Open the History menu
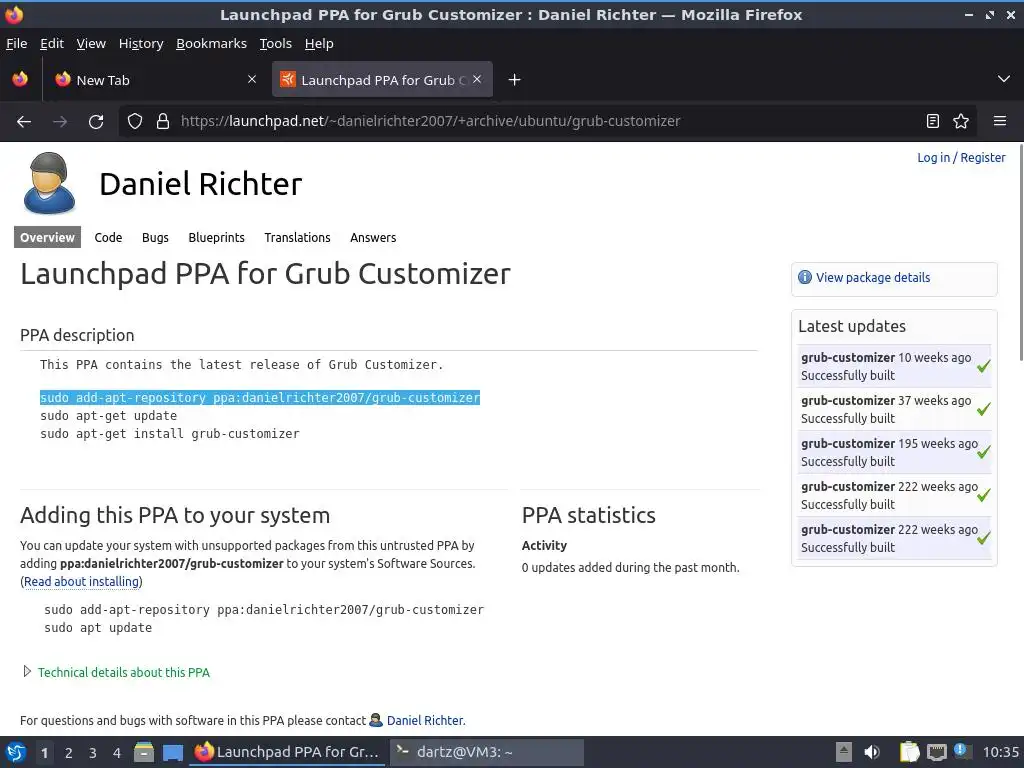The image size is (1024, 768). coord(141,43)
